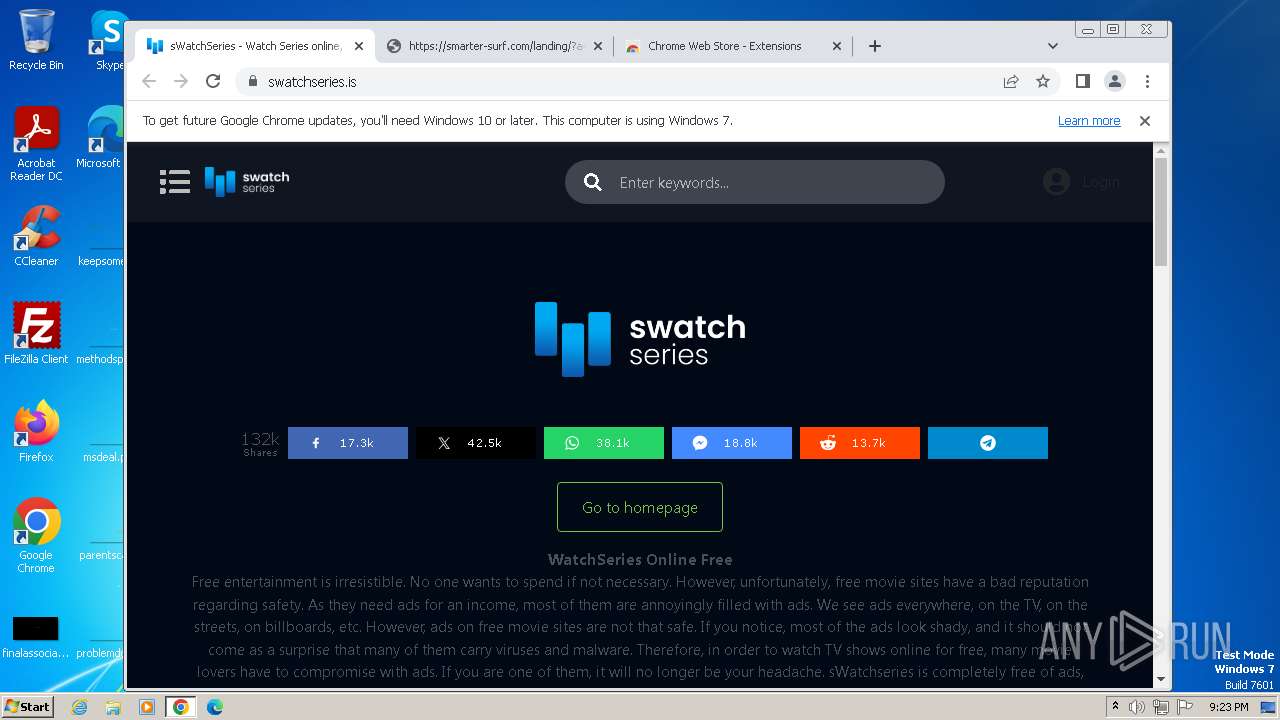Screen dimensions: 1280x720
Task: Share on Reddit button showing 13.7k
Action: click(860, 443)
